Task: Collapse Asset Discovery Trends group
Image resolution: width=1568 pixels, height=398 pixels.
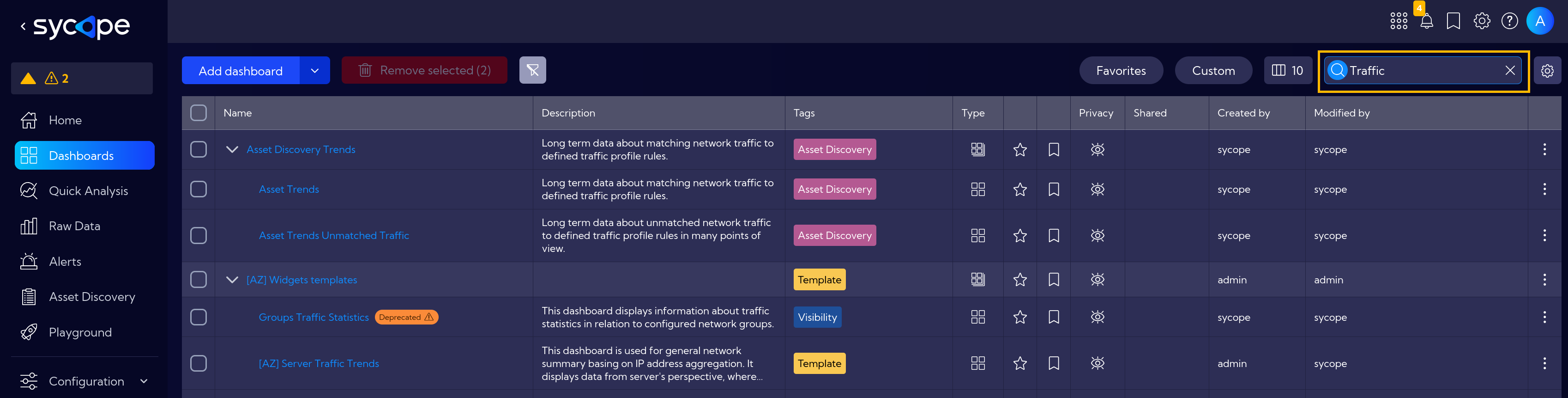Action: (x=232, y=149)
